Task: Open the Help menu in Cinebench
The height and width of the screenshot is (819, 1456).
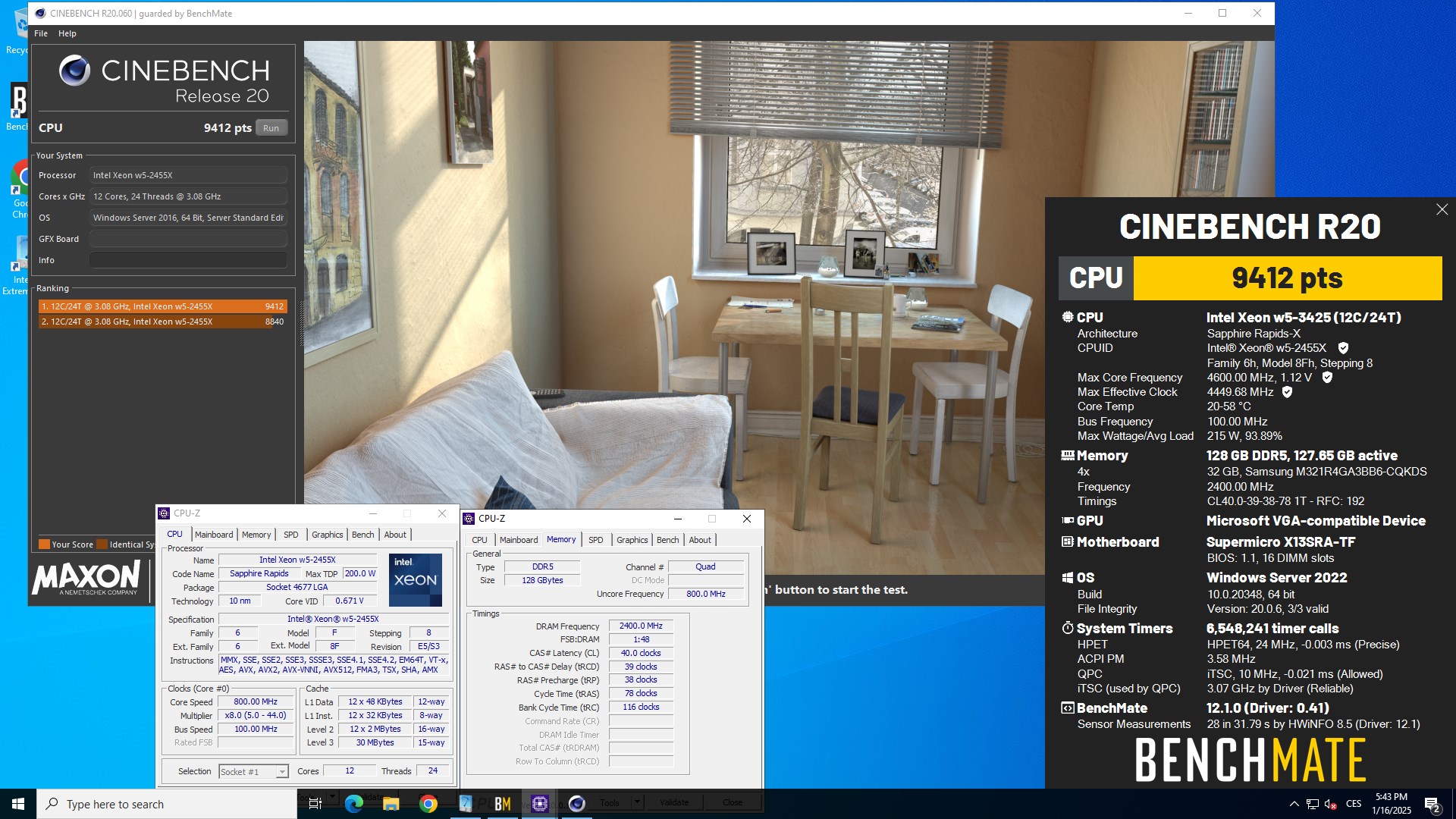Action: (x=67, y=33)
